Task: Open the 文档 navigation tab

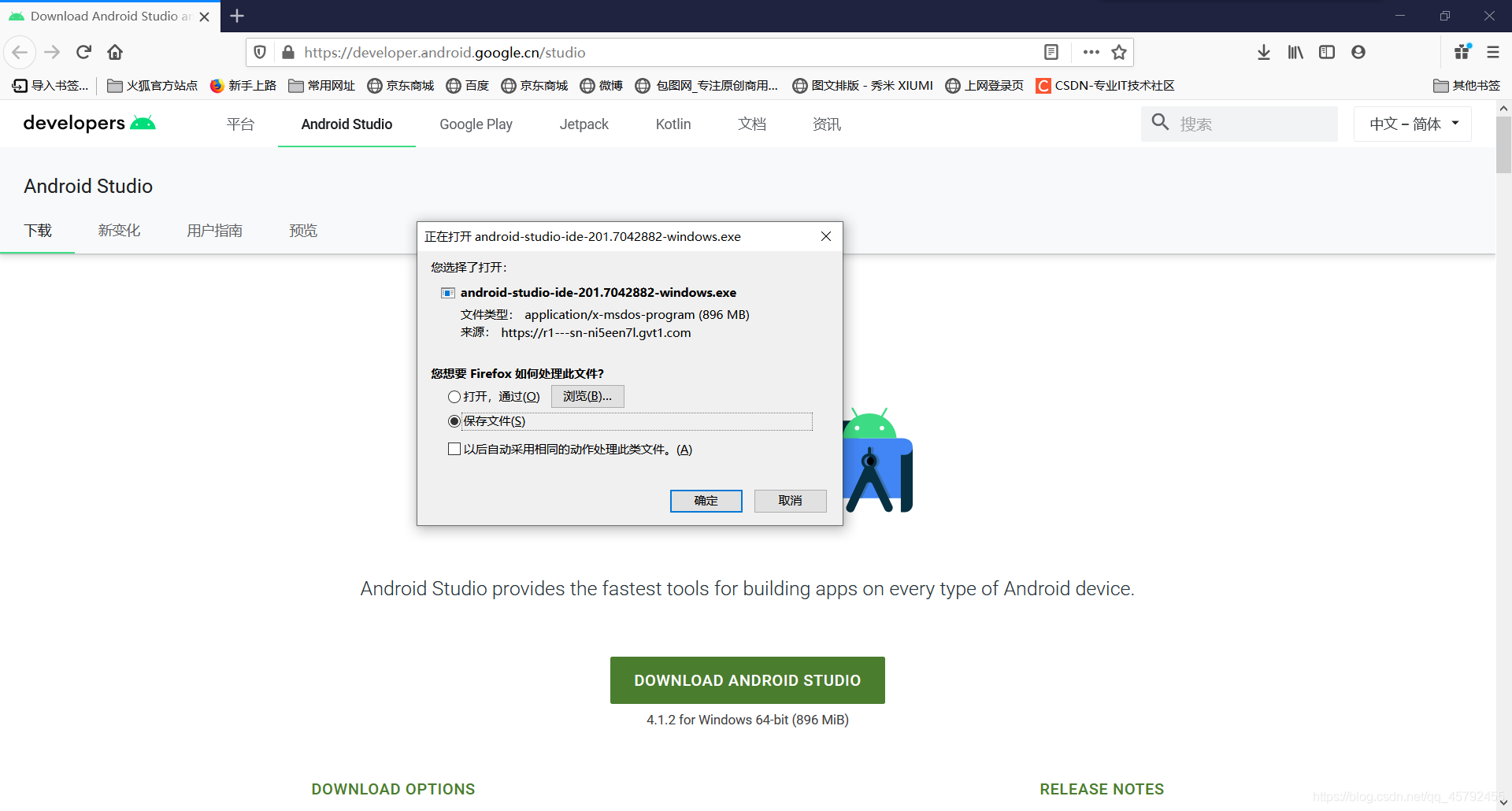Action: coord(752,124)
